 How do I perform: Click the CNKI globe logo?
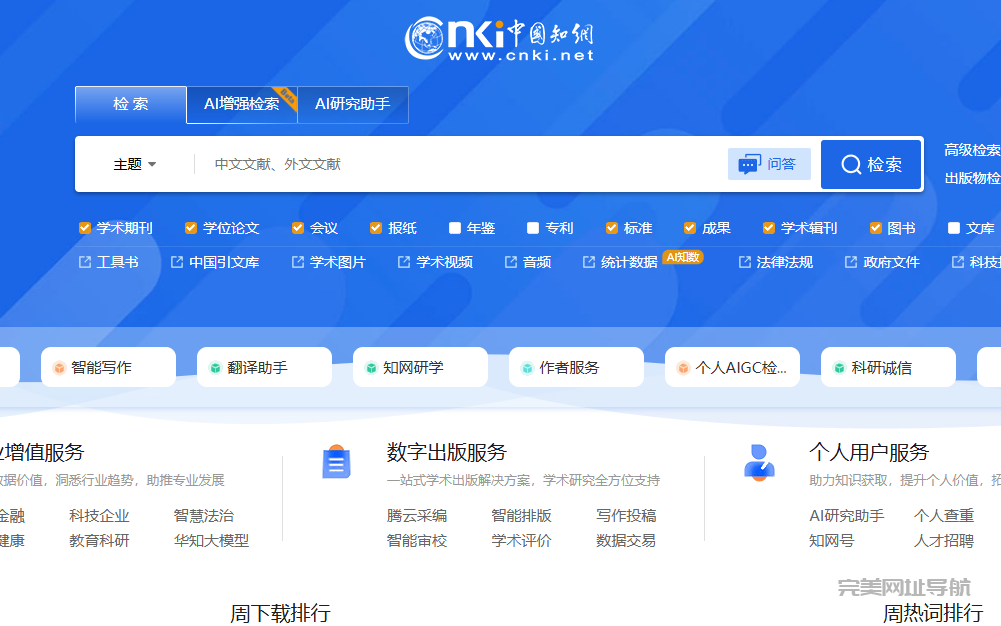click(425, 38)
